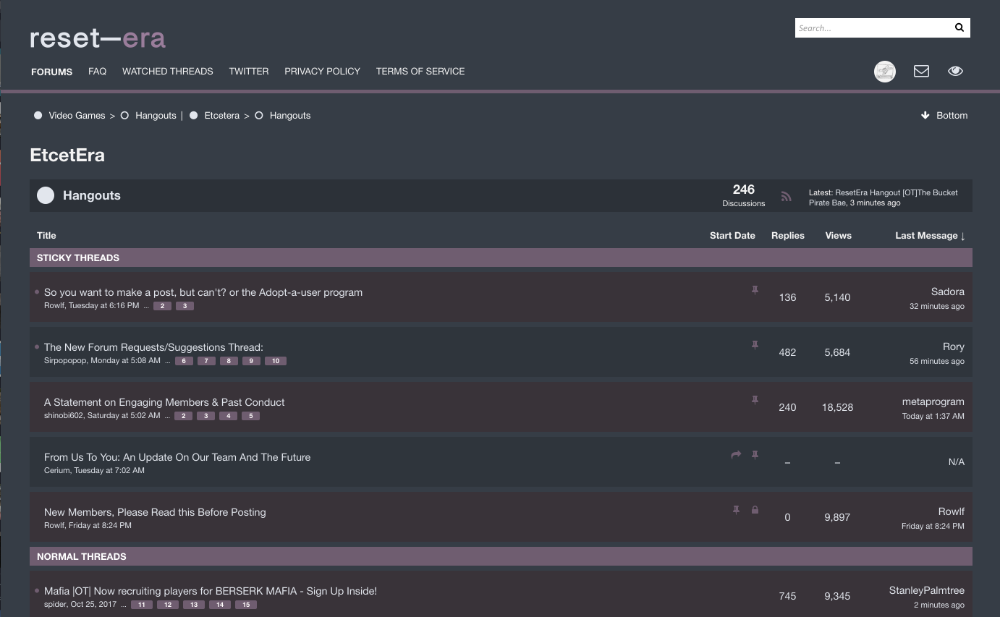Click the search magnifier icon
1000x617 pixels.
(x=959, y=27)
